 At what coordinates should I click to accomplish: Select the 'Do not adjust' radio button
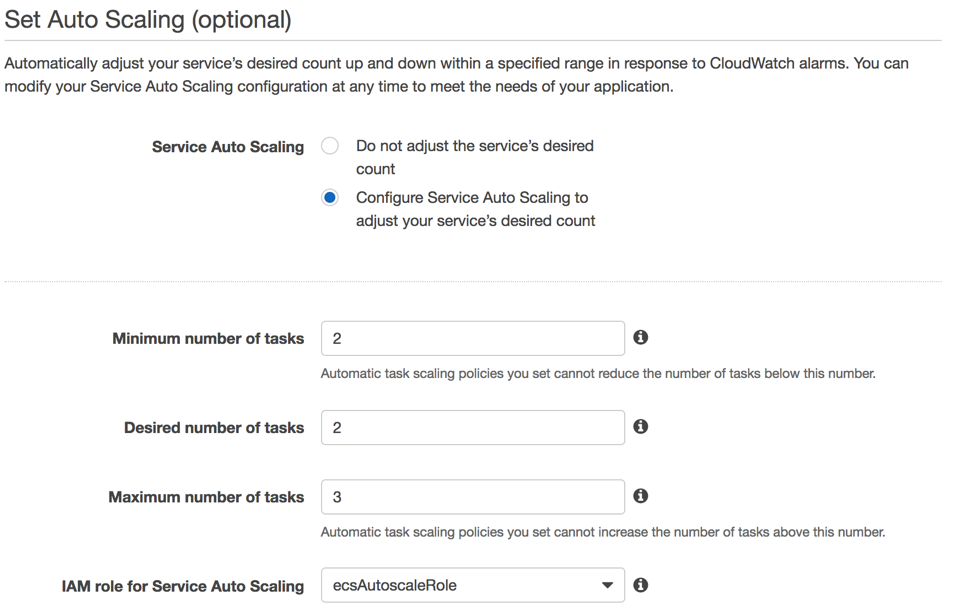(330, 146)
